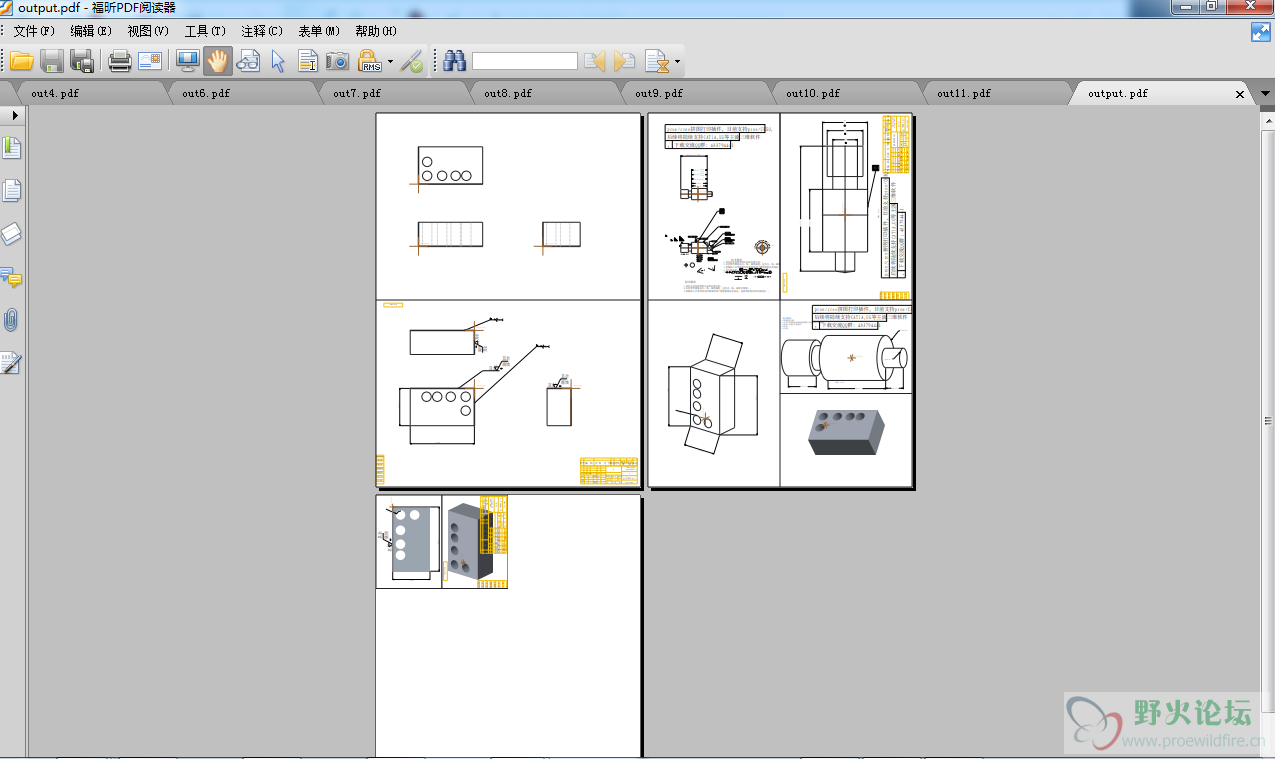Open the Attachments paperclip panel
Viewport: 1275px width, 759px height.
click(x=12, y=320)
